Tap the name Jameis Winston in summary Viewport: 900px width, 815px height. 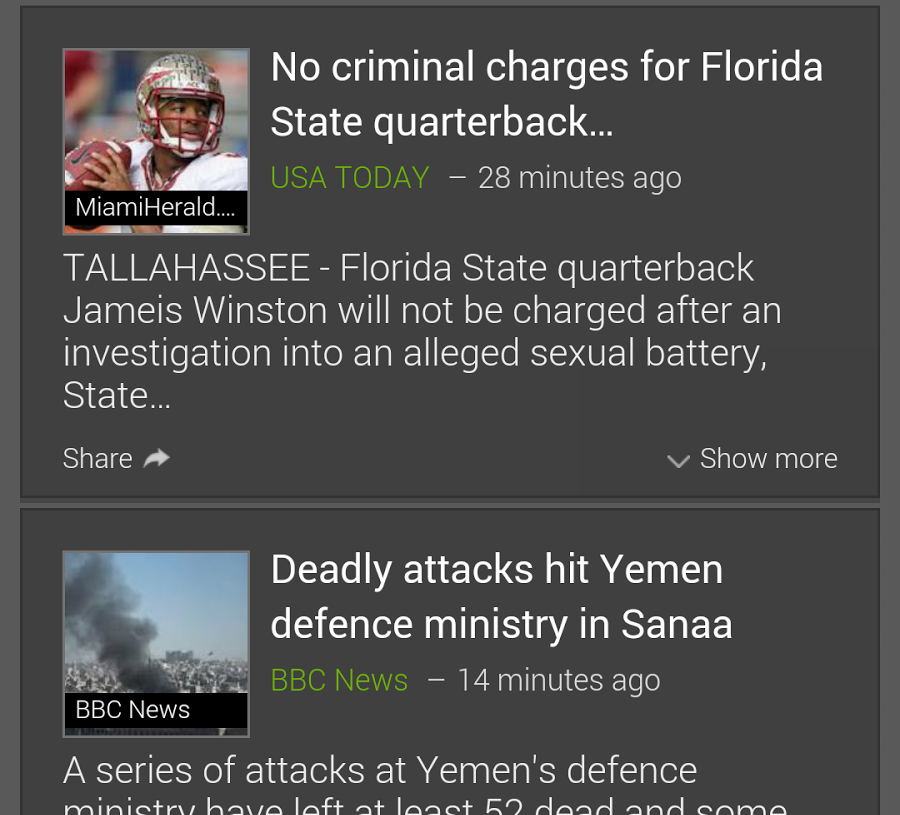[195, 310]
